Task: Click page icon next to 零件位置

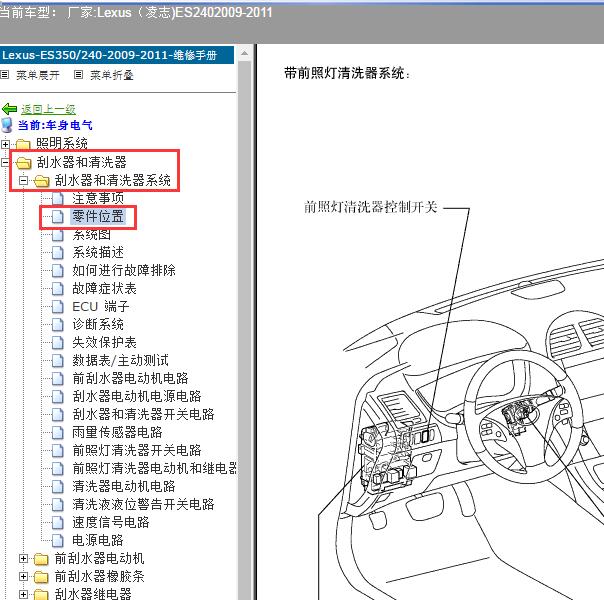Action: (57, 216)
